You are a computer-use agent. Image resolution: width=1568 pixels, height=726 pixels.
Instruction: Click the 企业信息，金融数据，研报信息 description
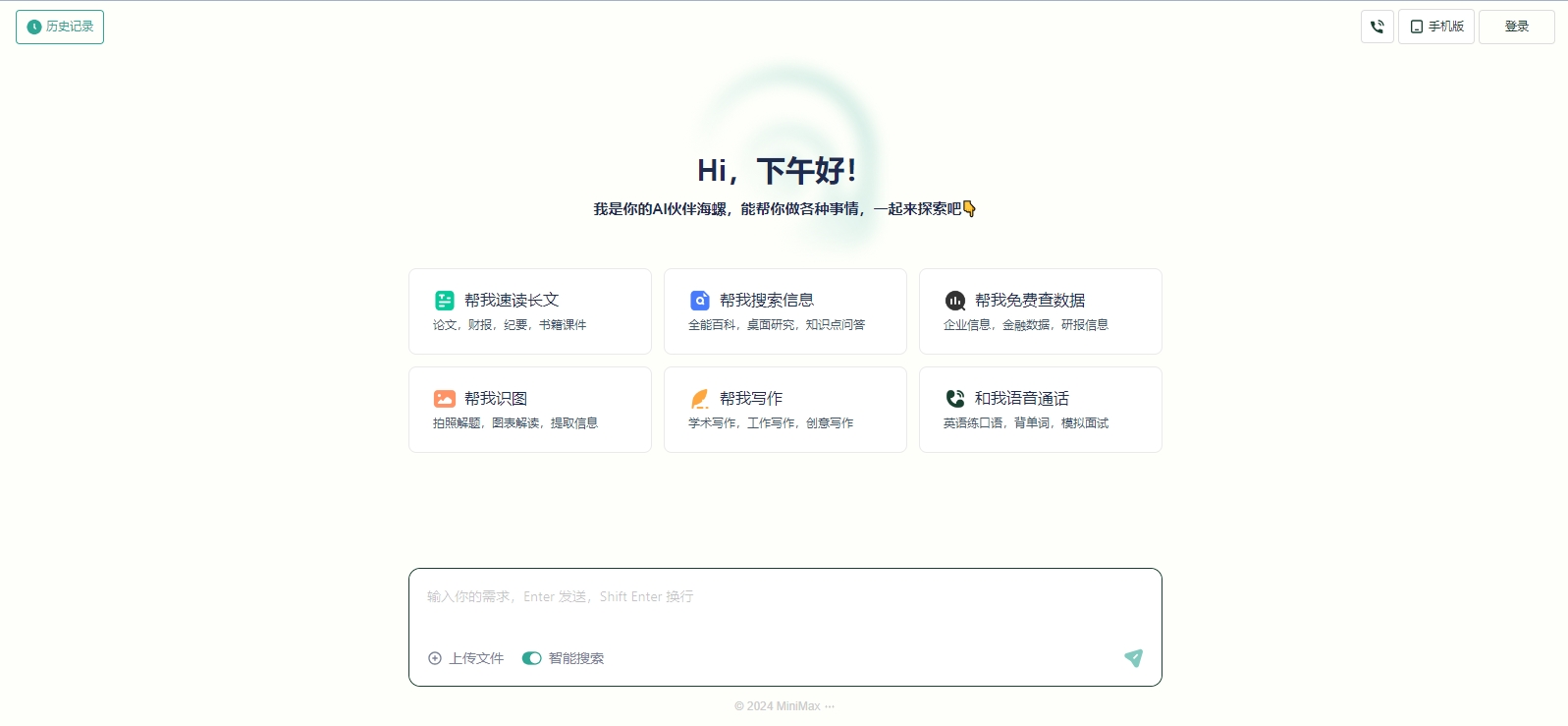coord(1026,325)
